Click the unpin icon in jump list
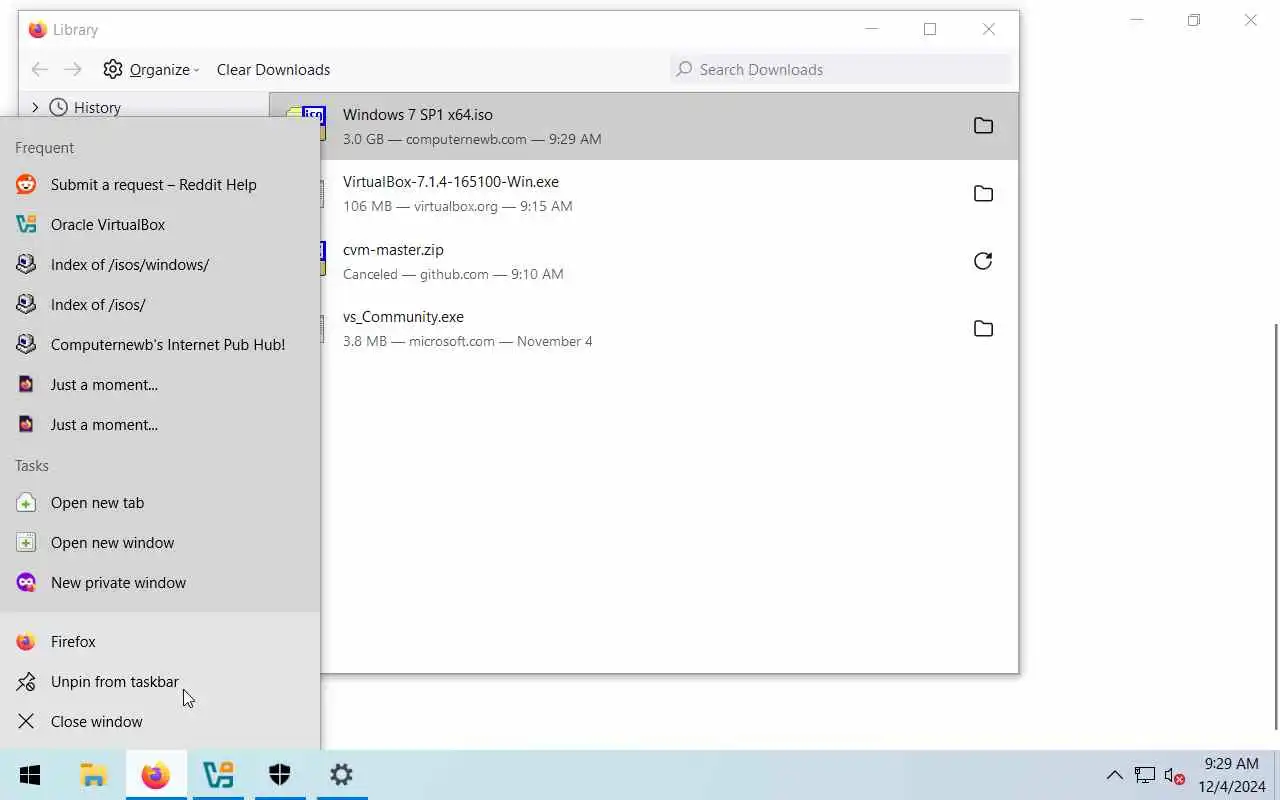The height and width of the screenshot is (800, 1280). 26,681
